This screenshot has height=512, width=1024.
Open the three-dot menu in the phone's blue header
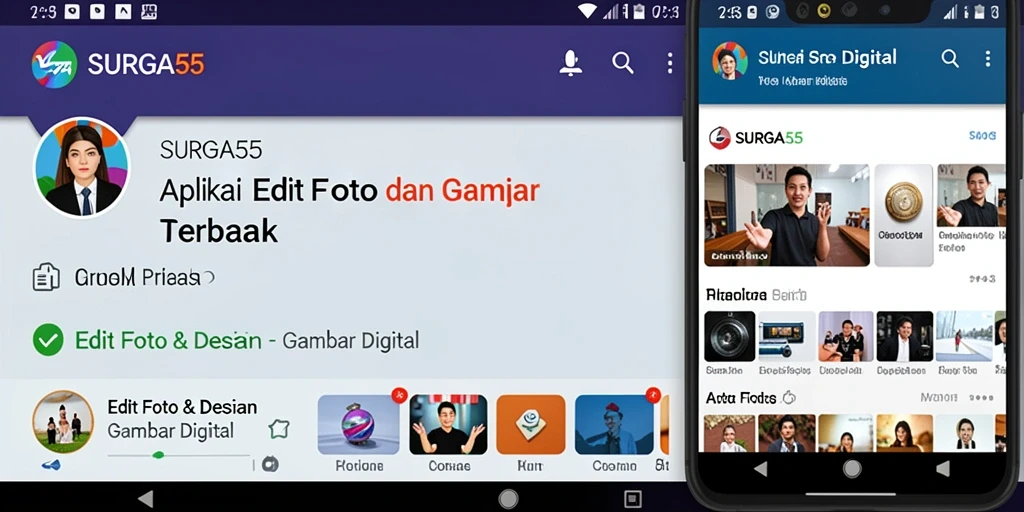(x=987, y=59)
